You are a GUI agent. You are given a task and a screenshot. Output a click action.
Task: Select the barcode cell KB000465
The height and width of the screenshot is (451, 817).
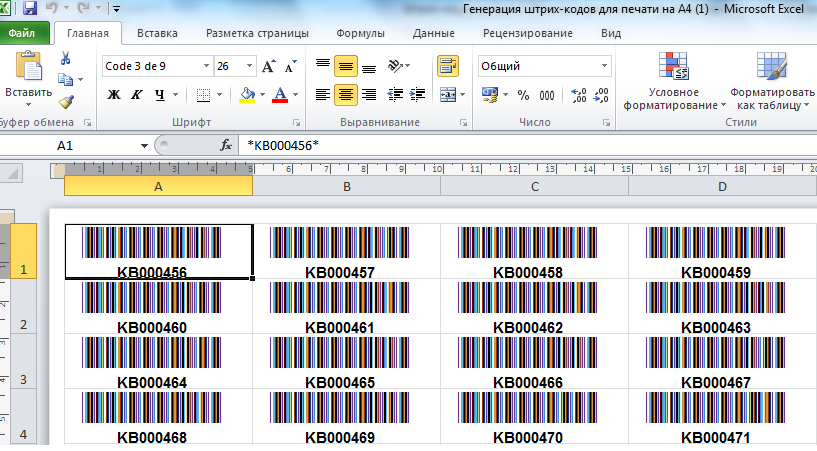tap(346, 361)
